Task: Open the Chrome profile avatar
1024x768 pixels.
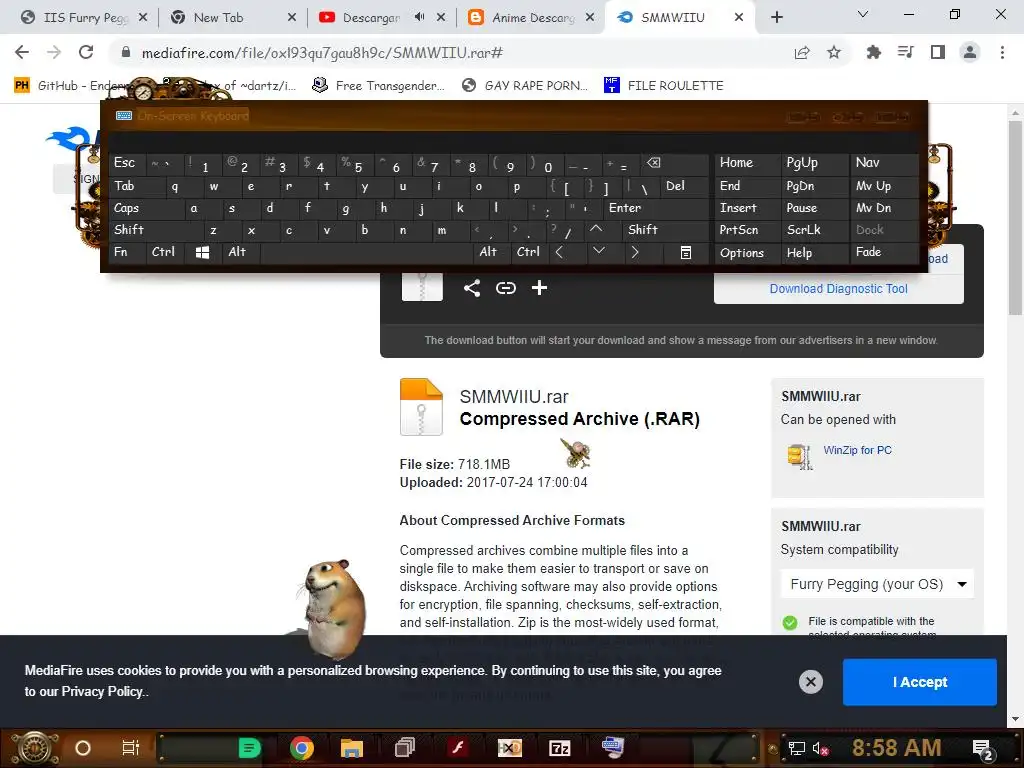Action: point(970,52)
